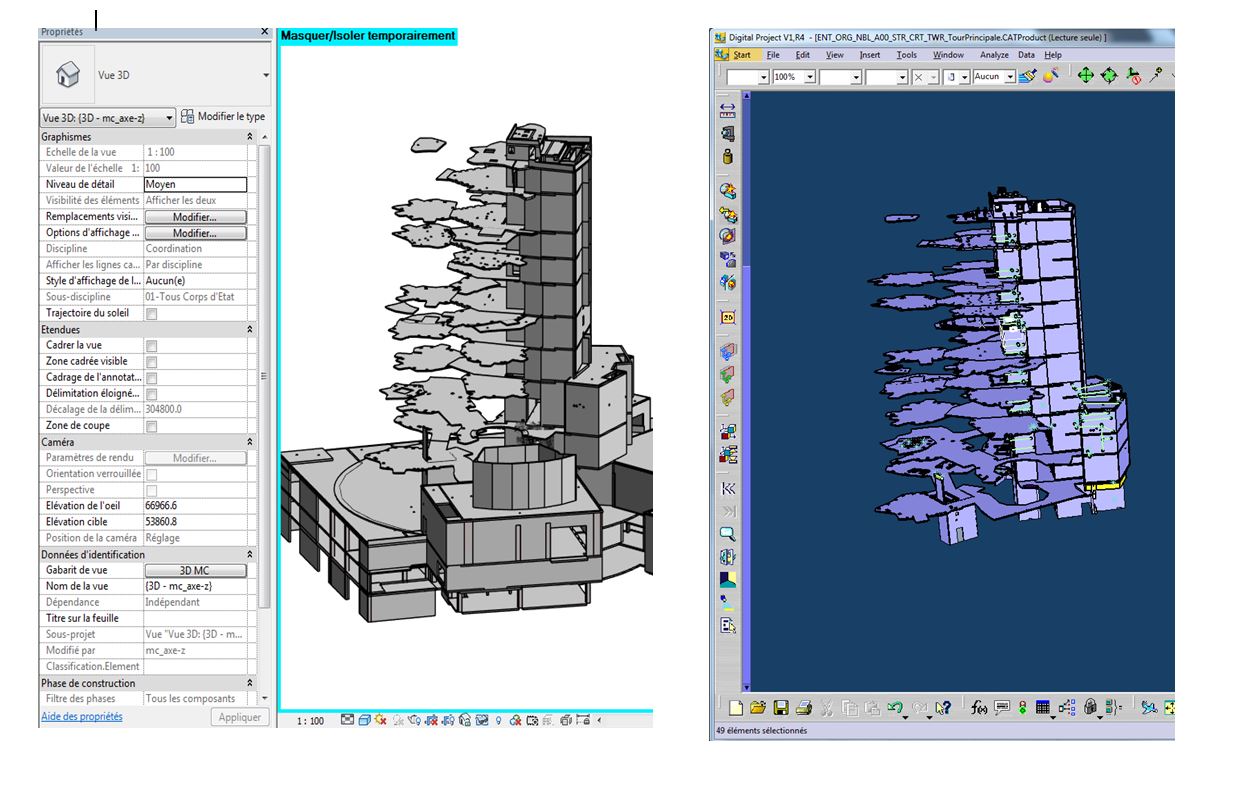
Task: Click the Undo arrow icon
Action: [x=896, y=708]
